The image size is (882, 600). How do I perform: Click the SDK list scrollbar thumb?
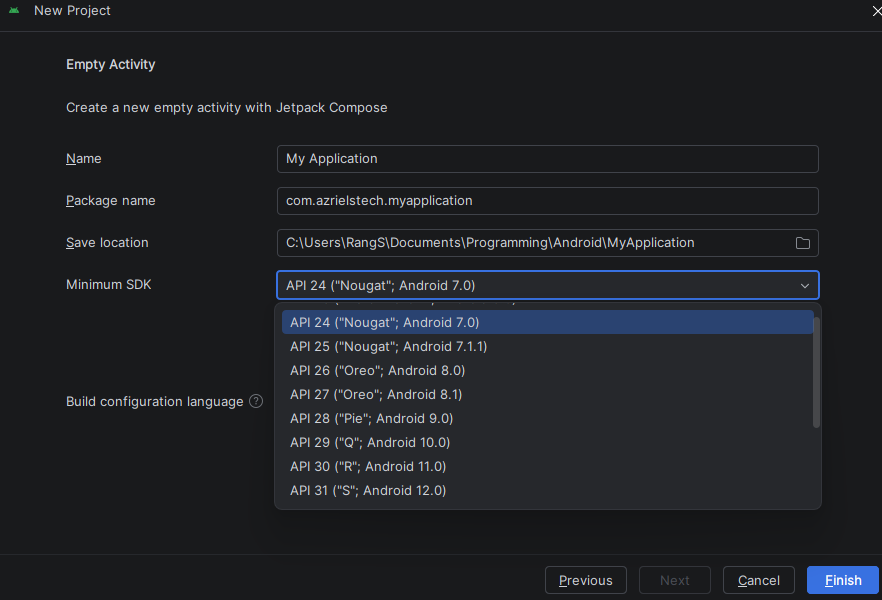(x=816, y=372)
